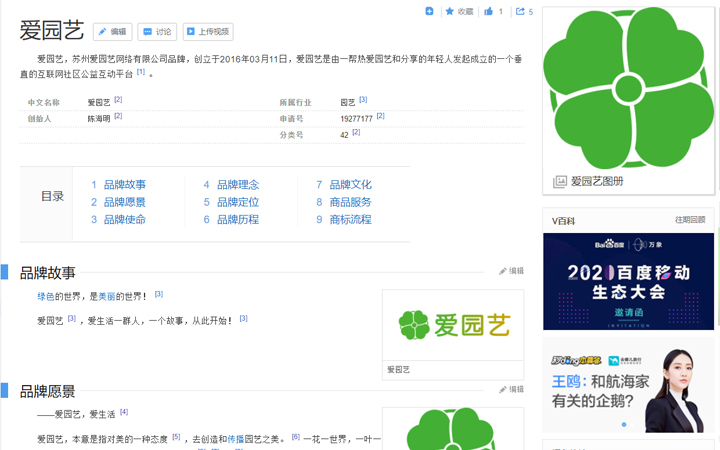The height and width of the screenshot is (450, 720).
Task: Open the 美丽 link
Action: pyautogui.click(x=107, y=297)
